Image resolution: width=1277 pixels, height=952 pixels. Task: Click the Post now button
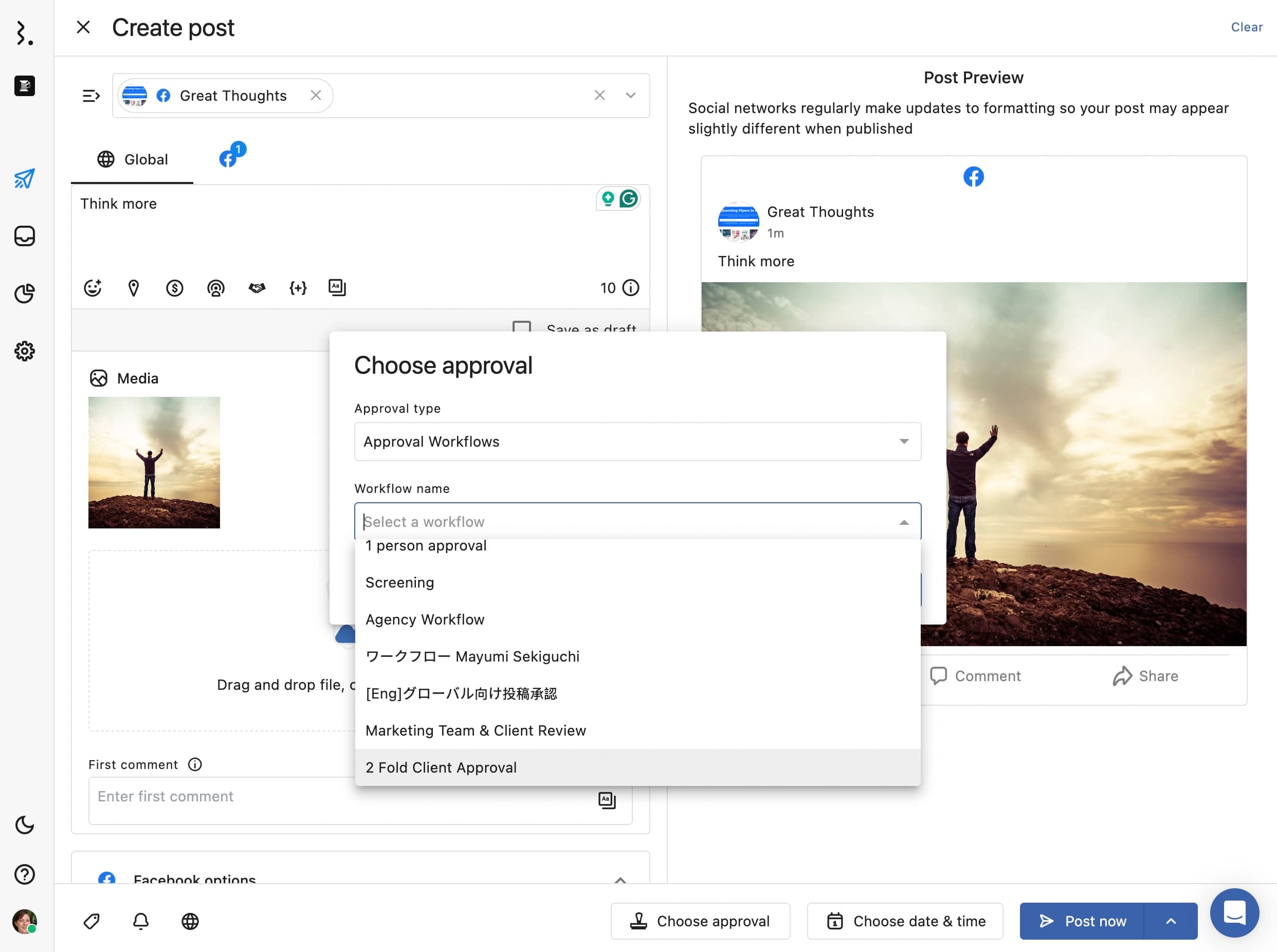pos(1094,921)
